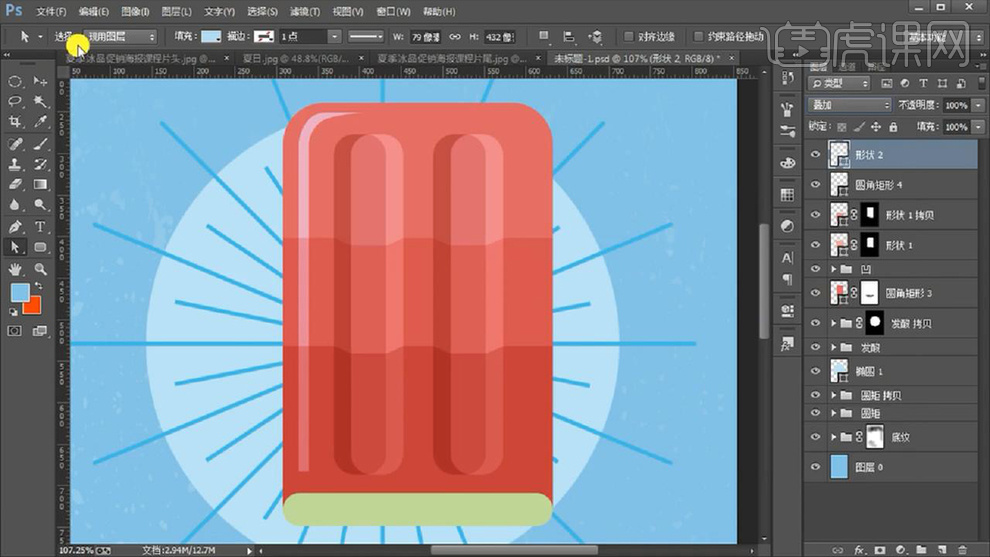Open the 滤镜(T) menu
The width and height of the screenshot is (990, 557).
coord(303,12)
